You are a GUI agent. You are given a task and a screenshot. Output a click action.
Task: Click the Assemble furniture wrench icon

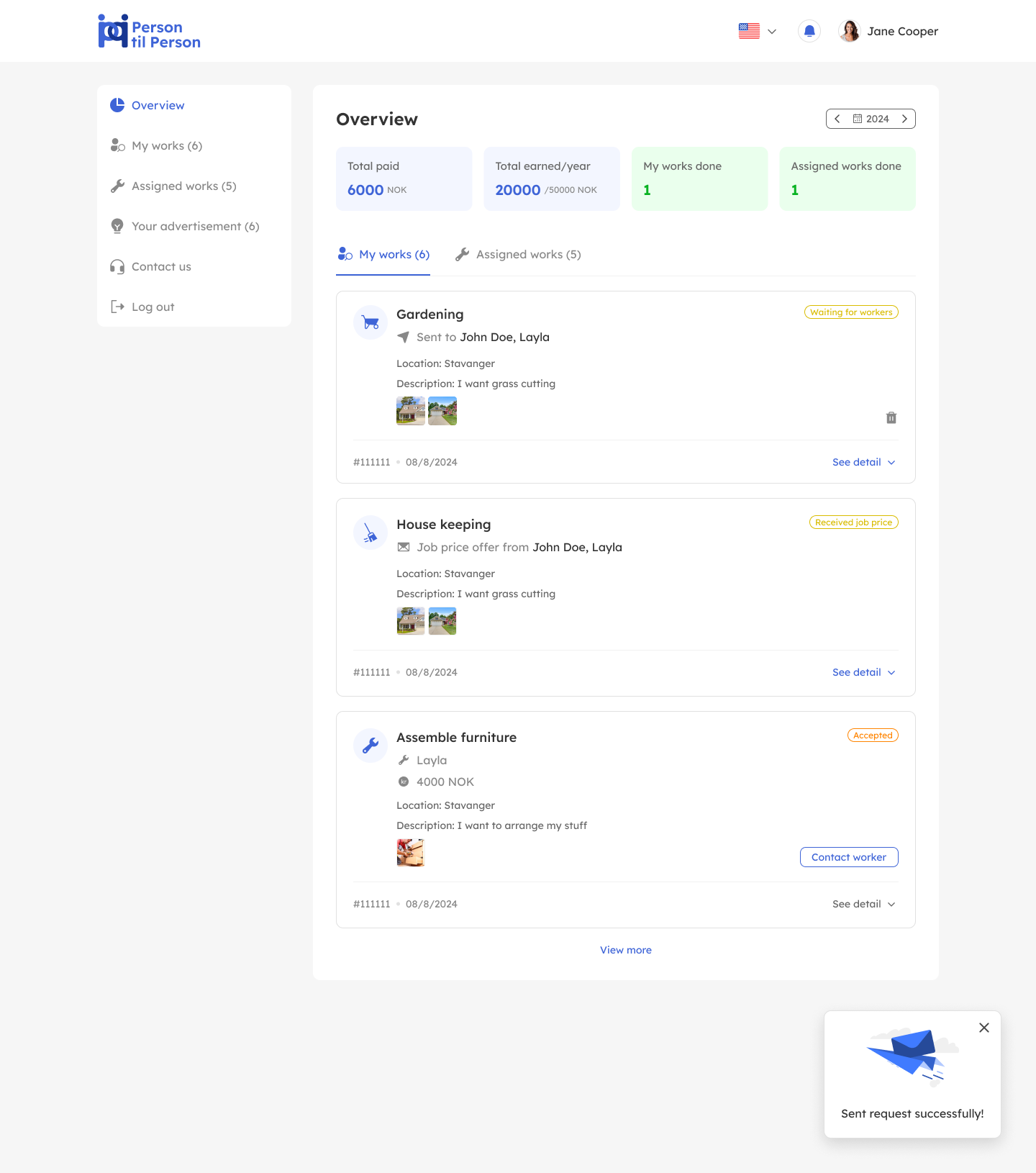pyautogui.click(x=371, y=746)
